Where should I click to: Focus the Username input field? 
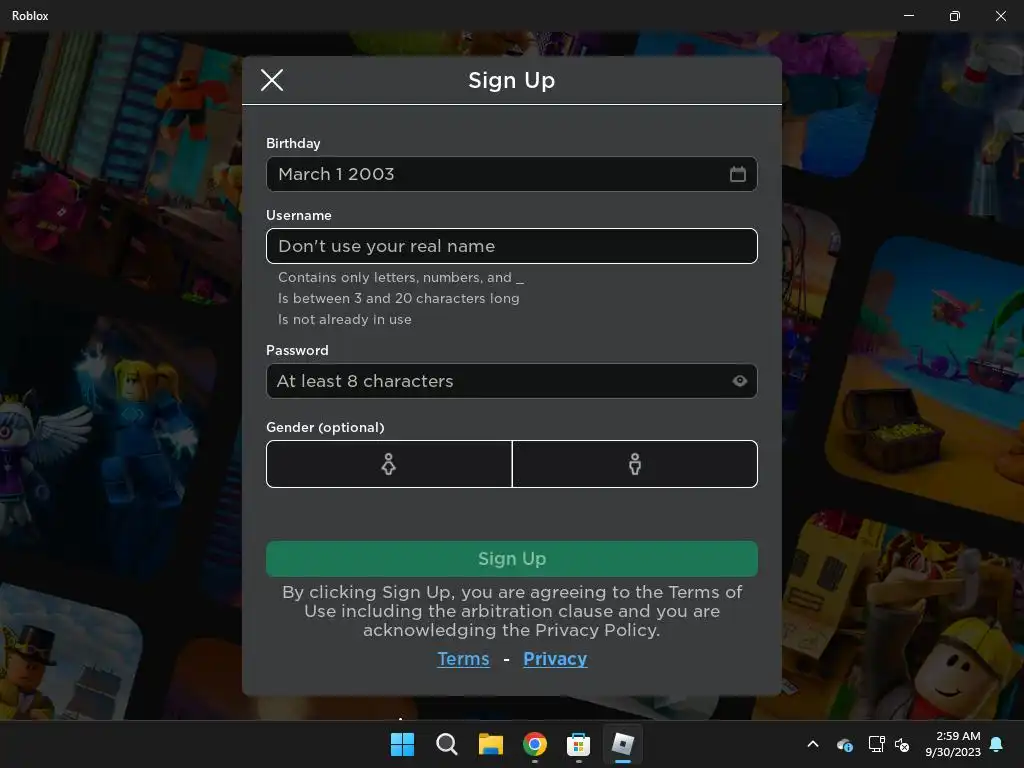pyautogui.click(x=511, y=246)
